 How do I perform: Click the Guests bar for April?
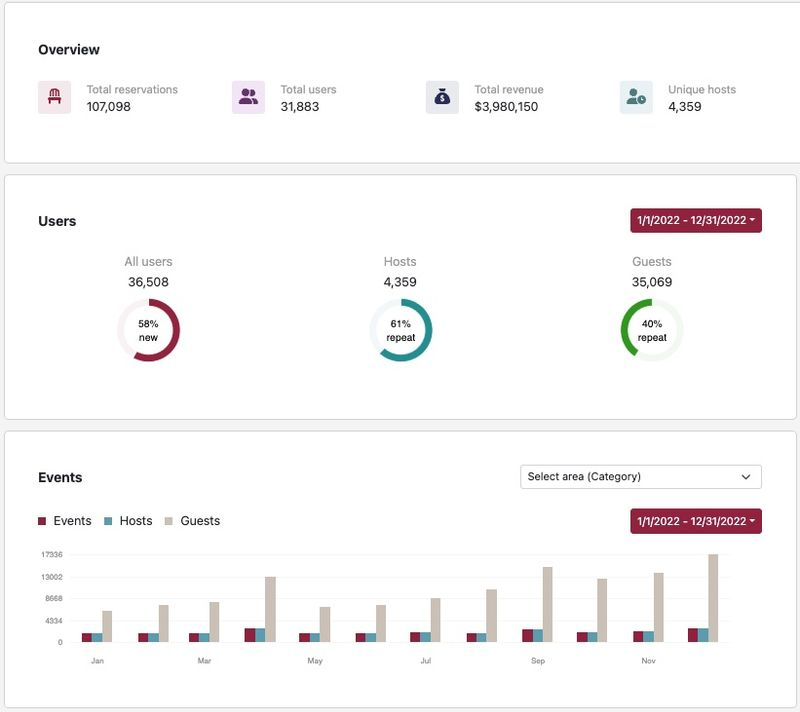pyautogui.click(x=270, y=609)
